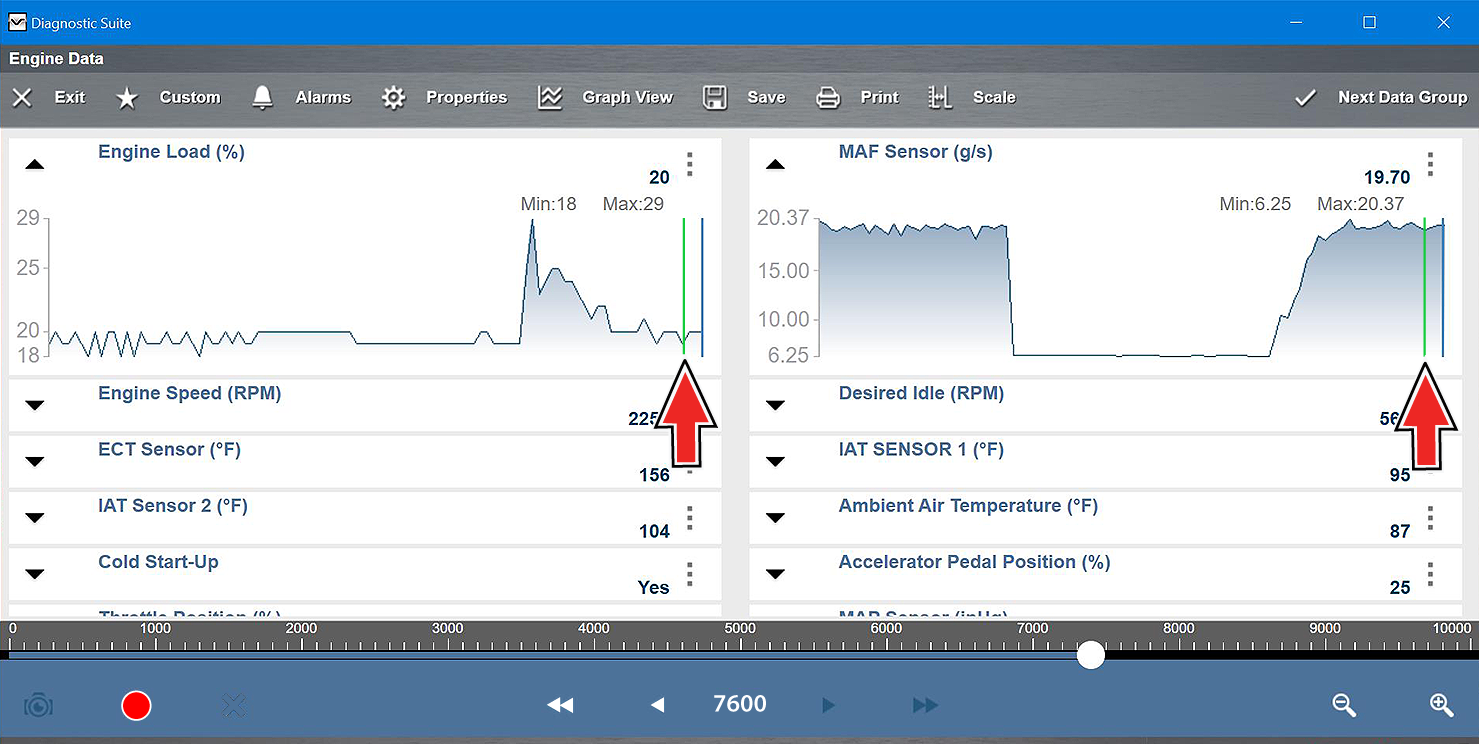Open Properties gear icon
The height and width of the screenshot is (744, 1479).
(x=394, y=97)
